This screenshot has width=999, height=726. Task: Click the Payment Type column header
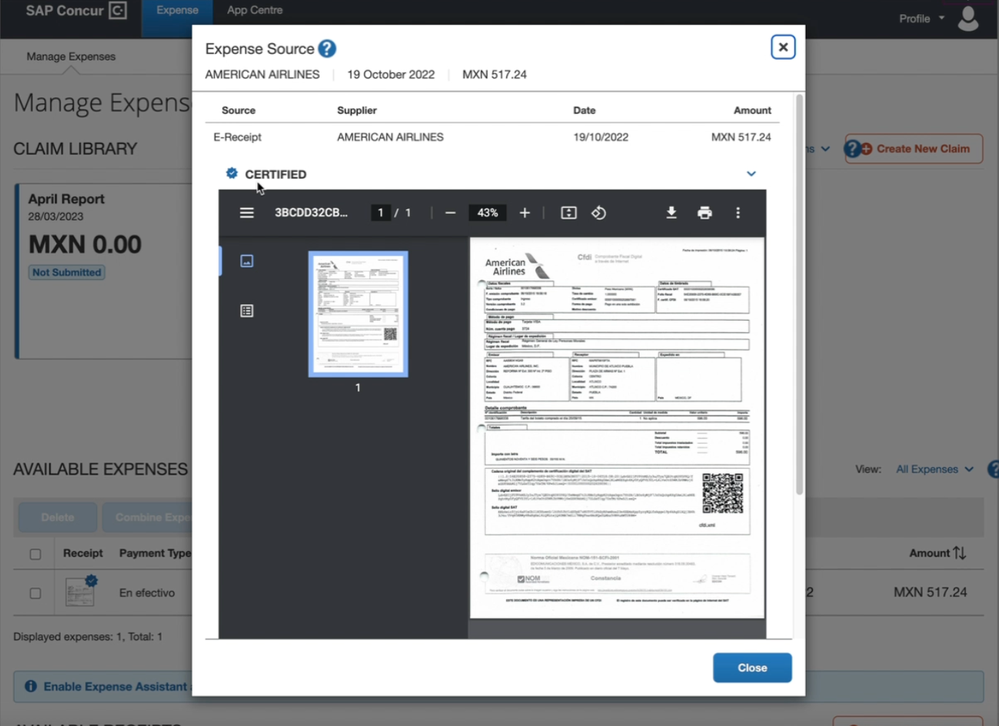(x=155, y=553)
